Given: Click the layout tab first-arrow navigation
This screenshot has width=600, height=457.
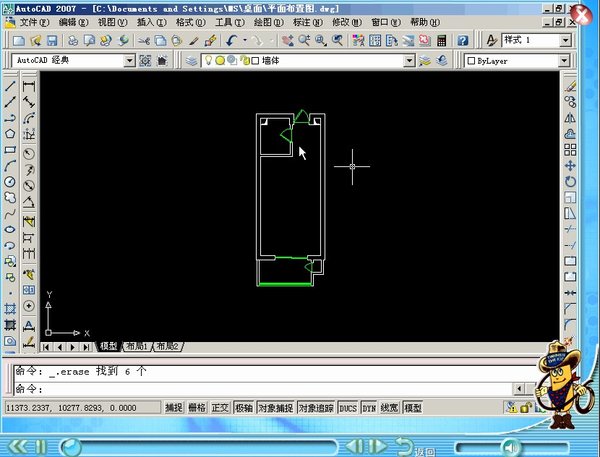Looking at the screenshot, I should 46,347.
